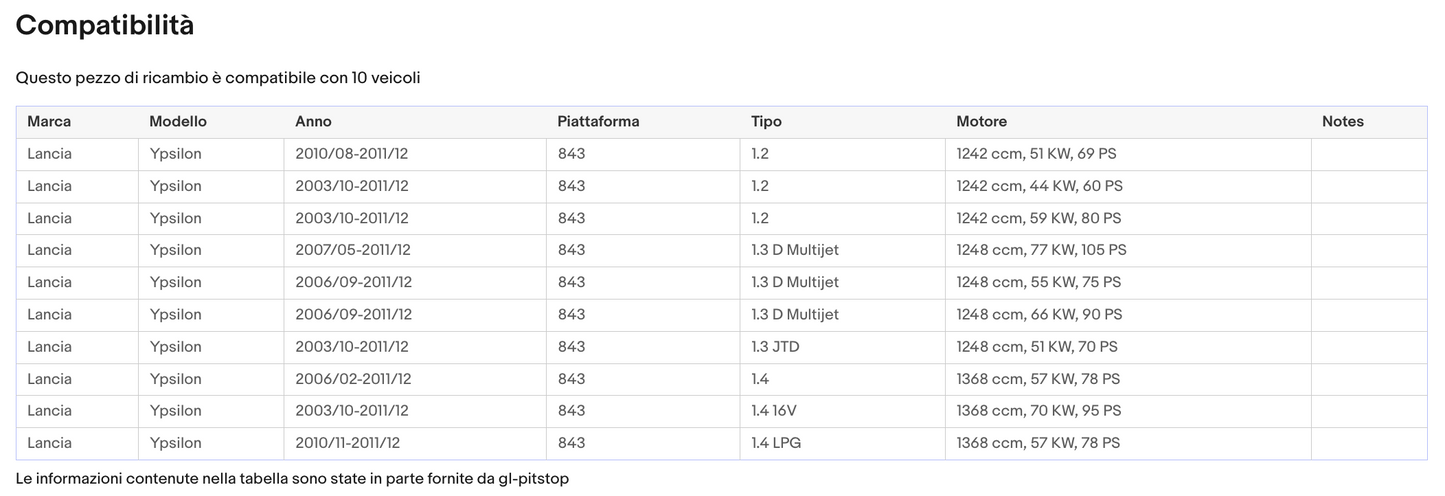Click the Motore column header
The width and height of the screenshot is (1445, 496).
[981, 122]
